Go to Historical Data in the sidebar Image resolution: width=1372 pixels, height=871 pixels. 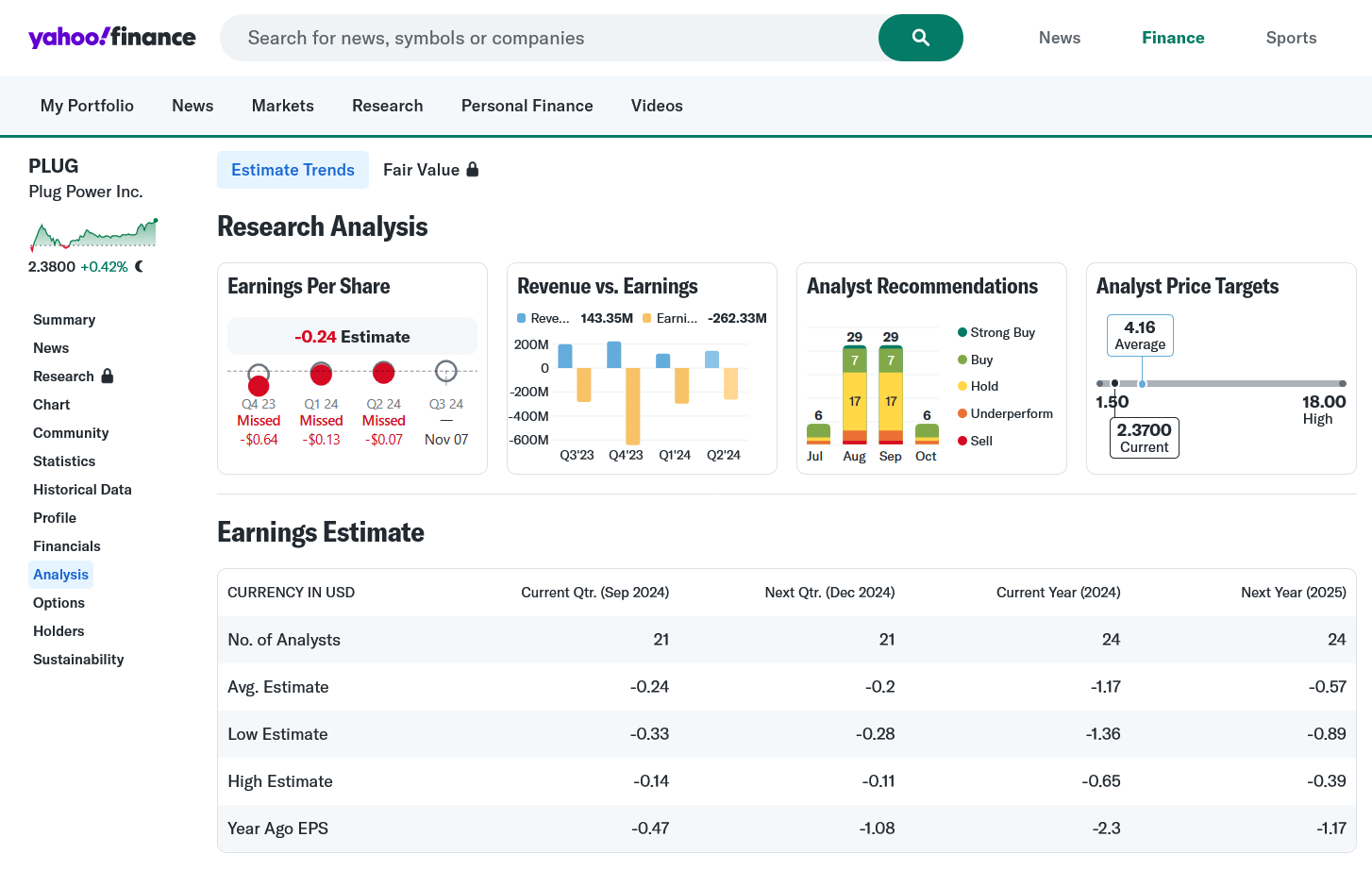point(82,490)
